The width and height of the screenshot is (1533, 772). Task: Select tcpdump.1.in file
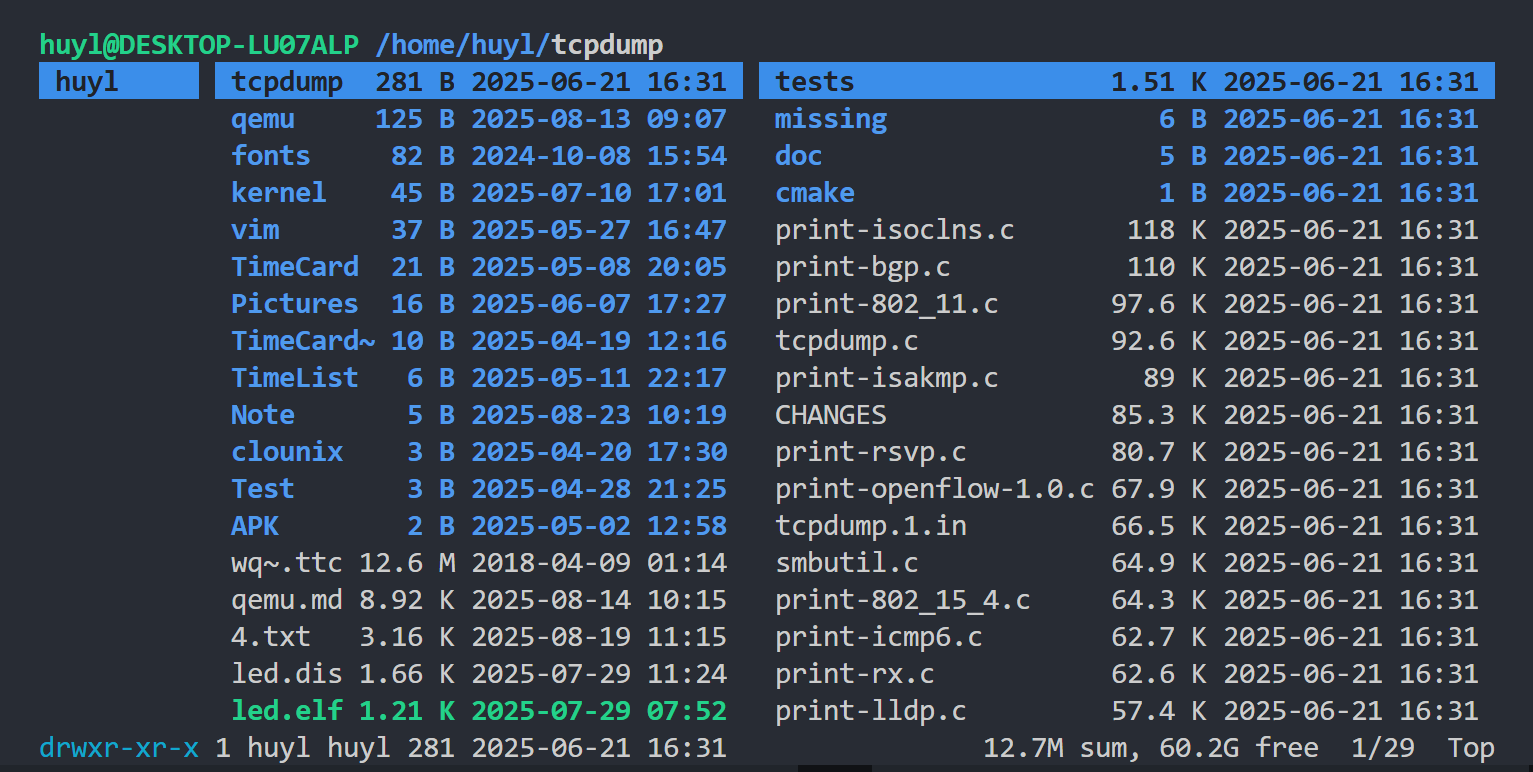1127,526
